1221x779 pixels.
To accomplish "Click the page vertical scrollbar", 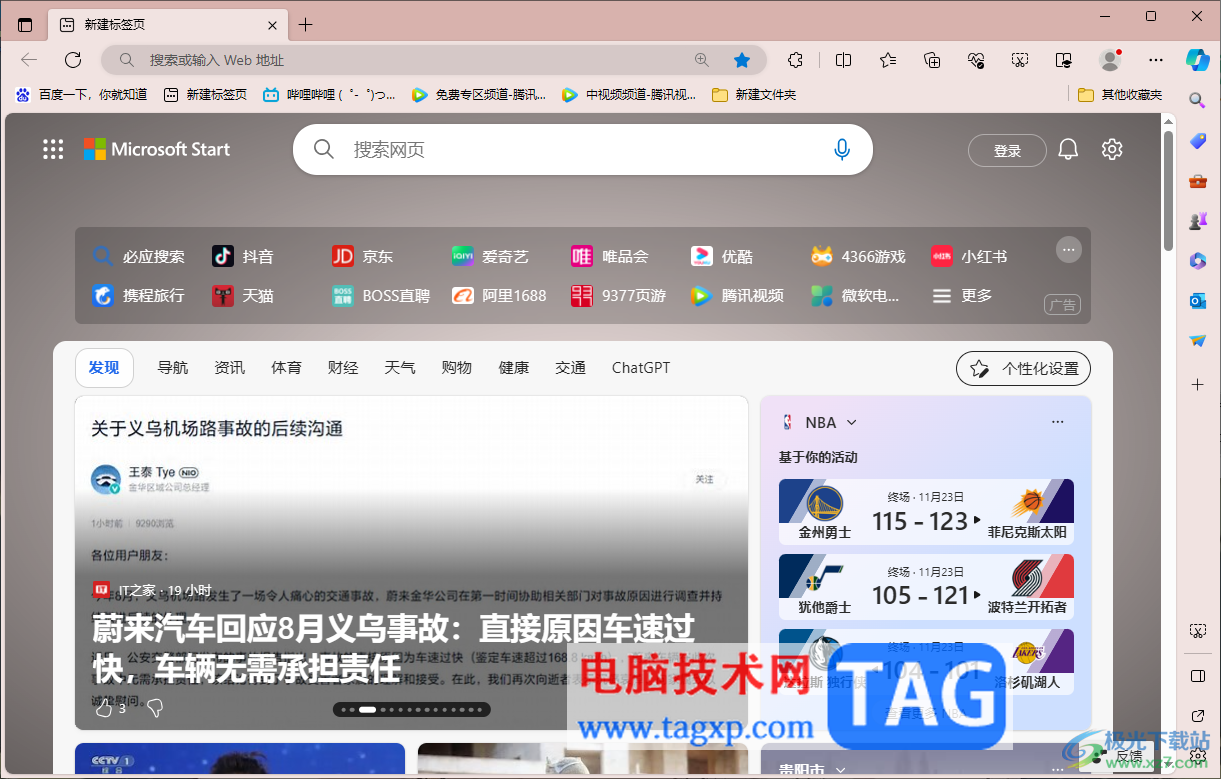I will [1168, 190].
